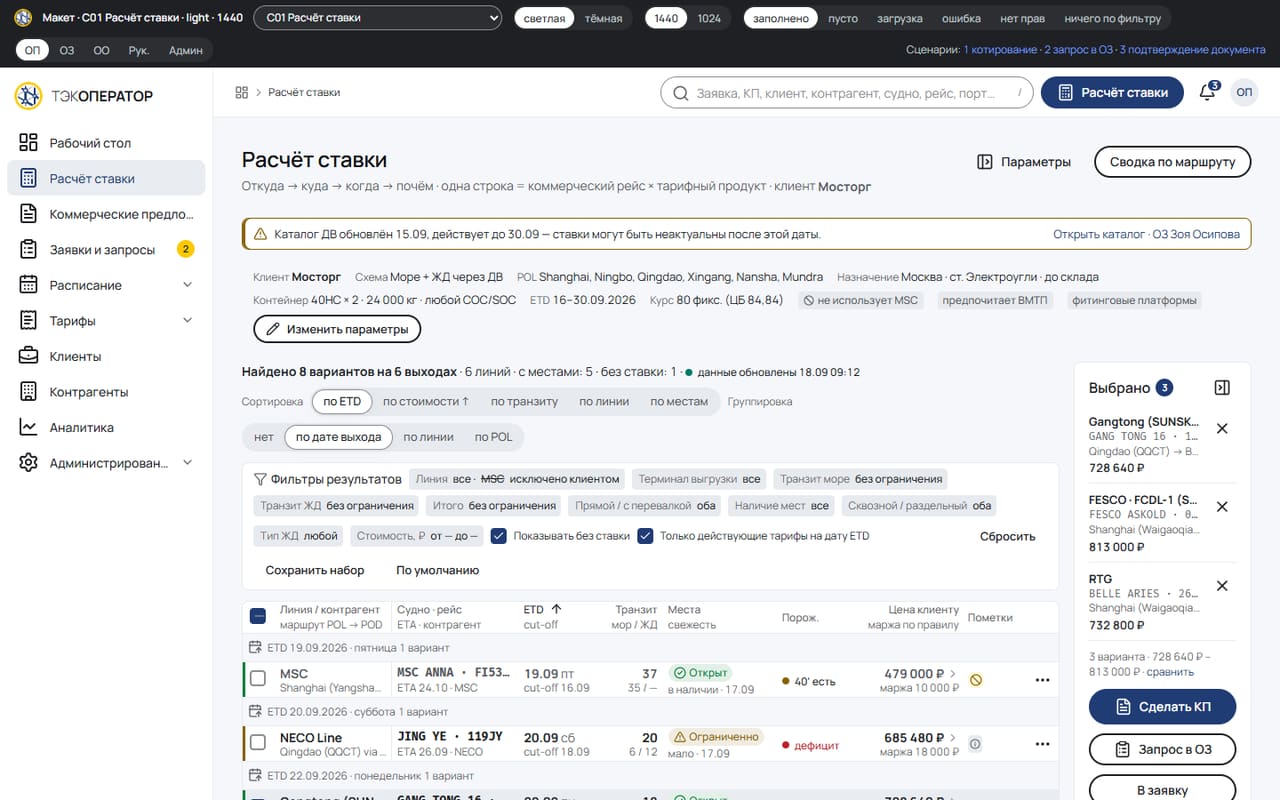
Task: Expand the Тарифы sidebar submenu
Action: (x=188, y=321)
